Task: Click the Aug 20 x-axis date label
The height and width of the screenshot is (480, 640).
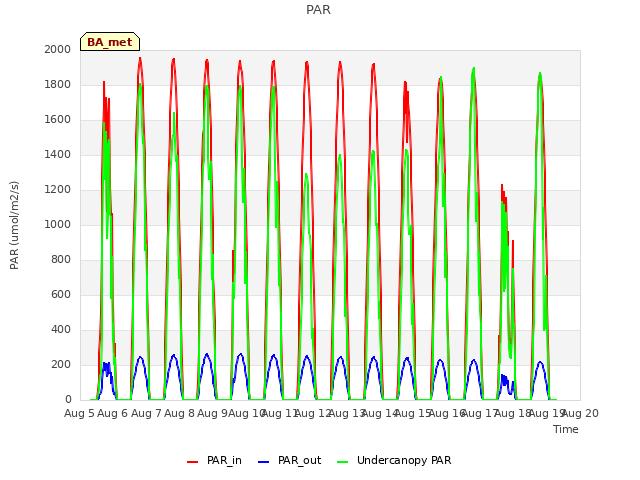Action: click(580, 413)
